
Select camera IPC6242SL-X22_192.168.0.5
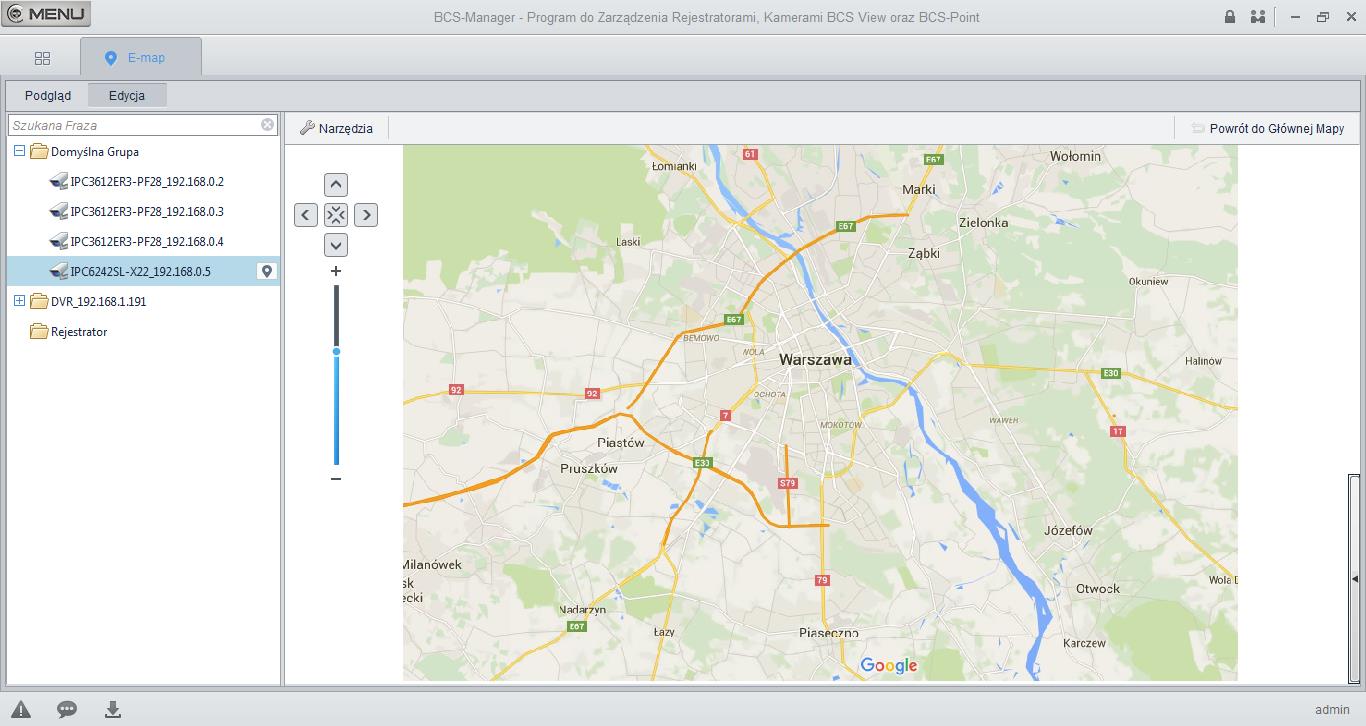[143, 271]
